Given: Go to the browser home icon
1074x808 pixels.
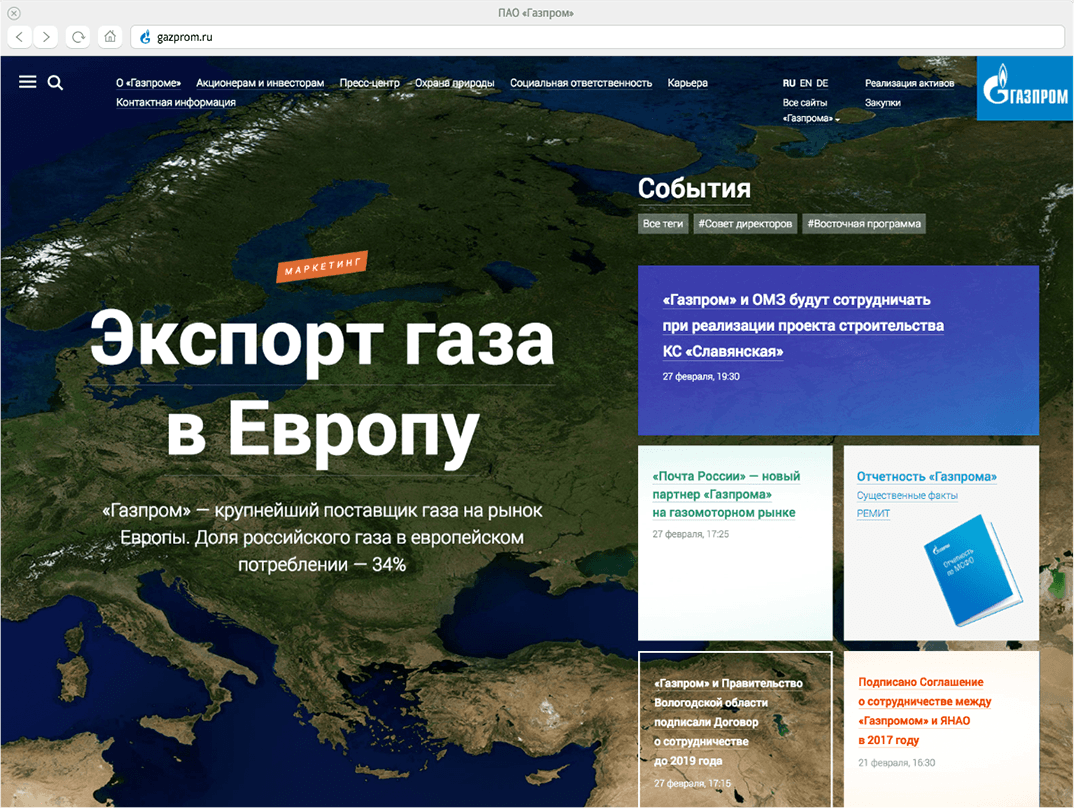Looking at the screenshot, I should [110, 37].
